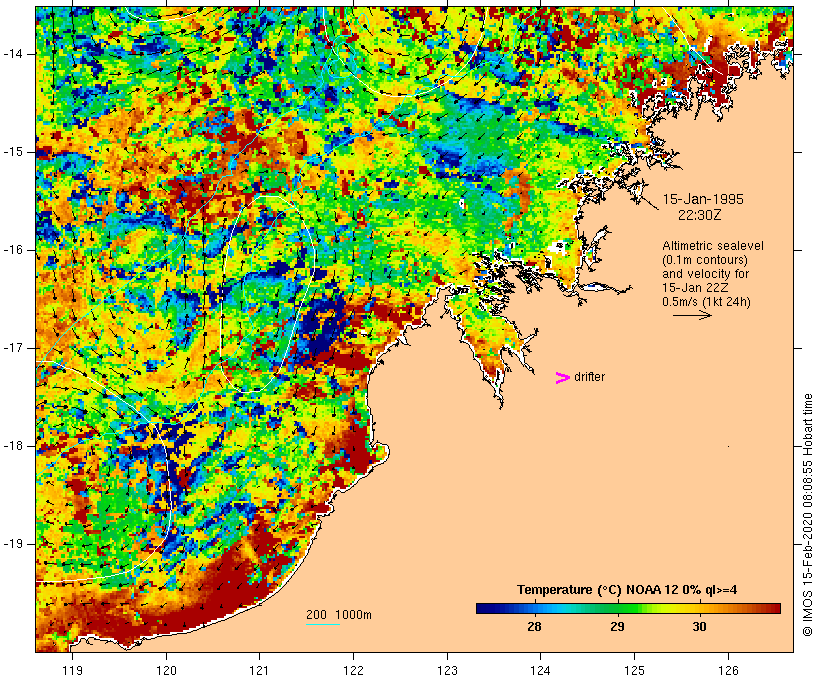Click longitude axis label '124'
Image resolution: width=820 pixels, height=680 pixels.
tap(541, 670)
